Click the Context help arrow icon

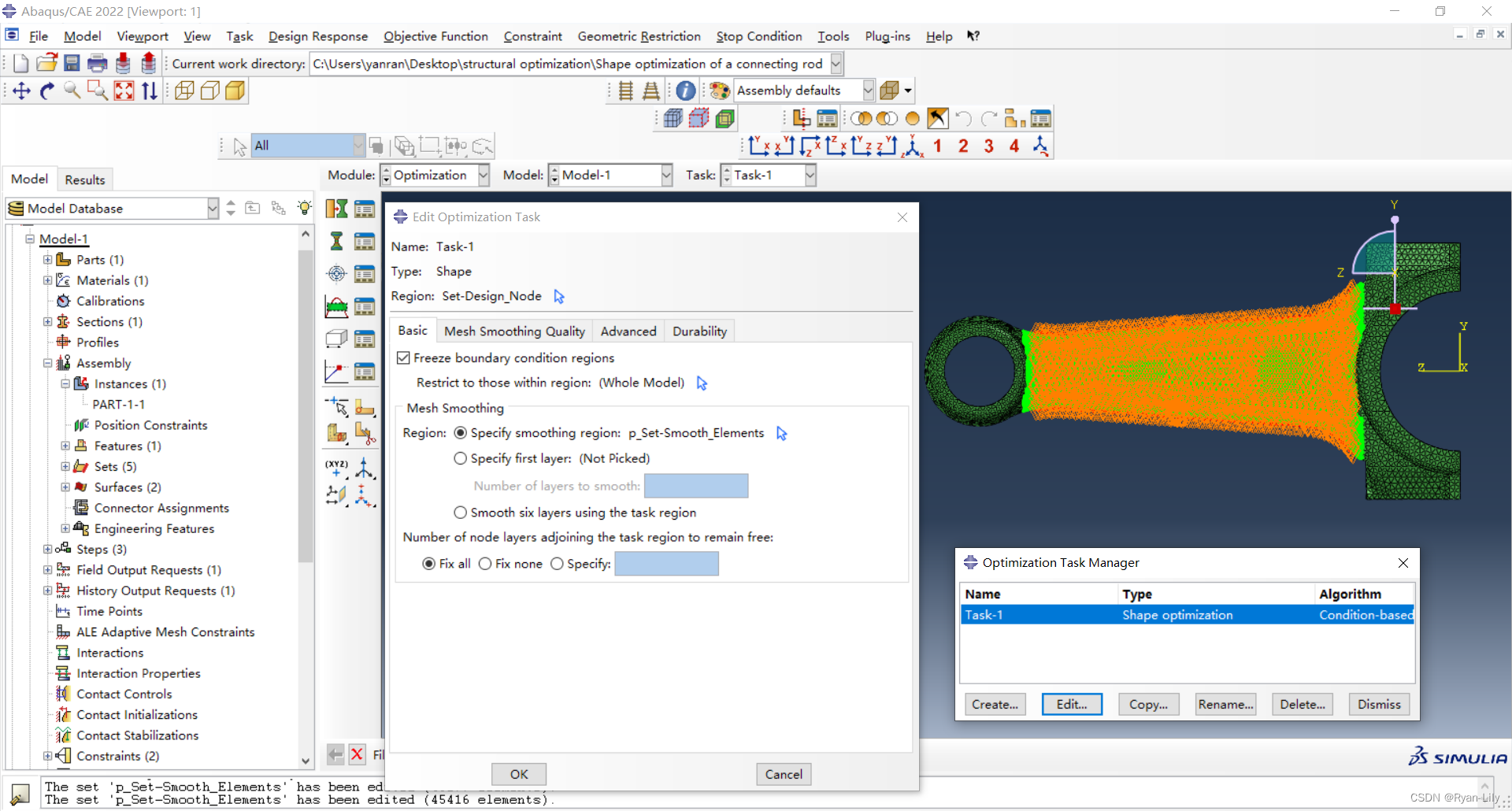coord(973,36)
